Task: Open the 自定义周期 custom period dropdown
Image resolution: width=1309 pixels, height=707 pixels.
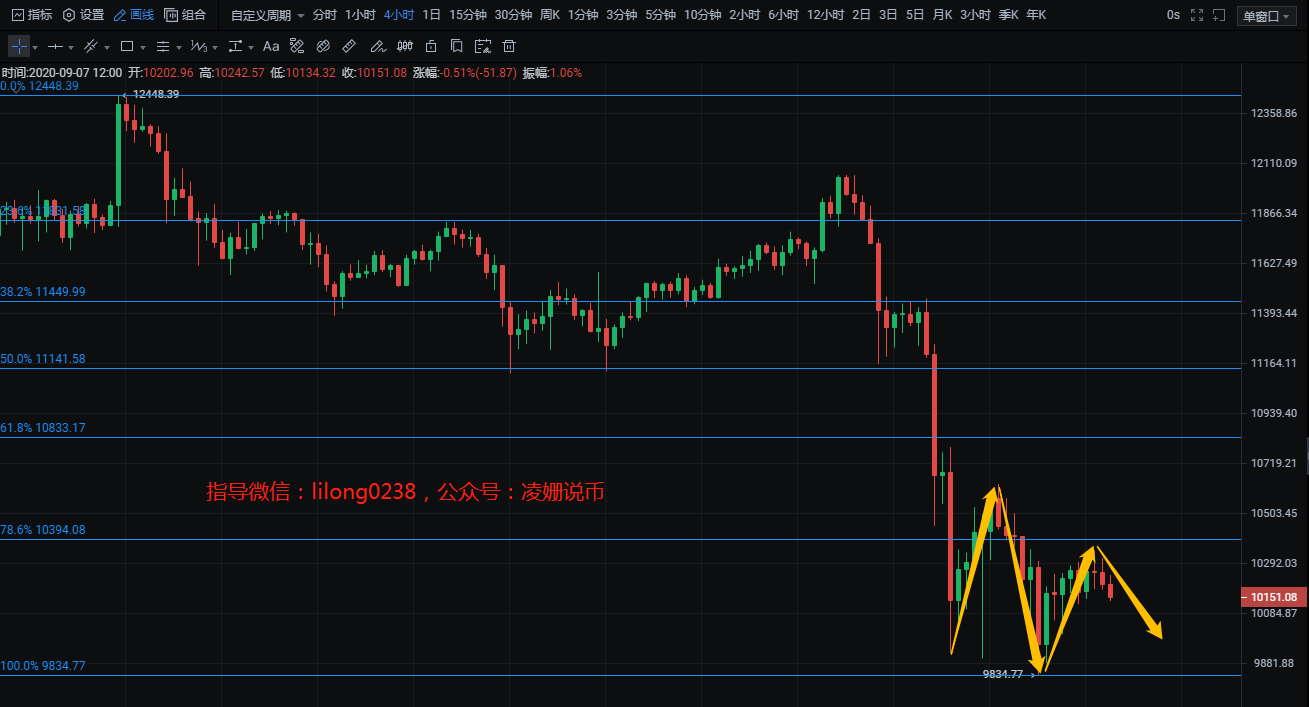Action: [267, 15]
